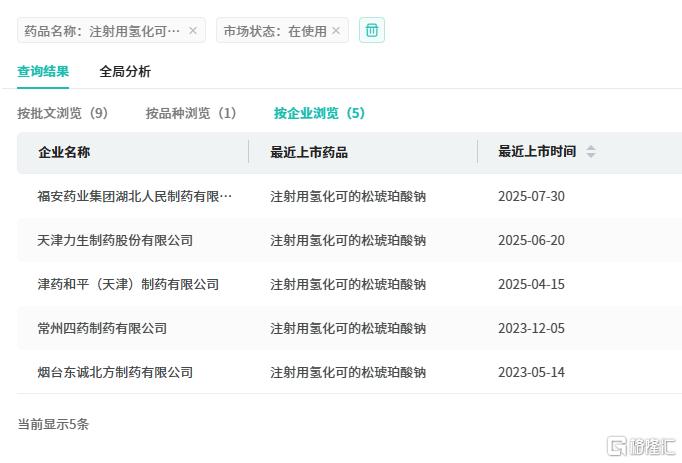The height and width of the screenshot is (463, 682).
Task: Remove the 药品名称 filter tag
Action: 193,31
